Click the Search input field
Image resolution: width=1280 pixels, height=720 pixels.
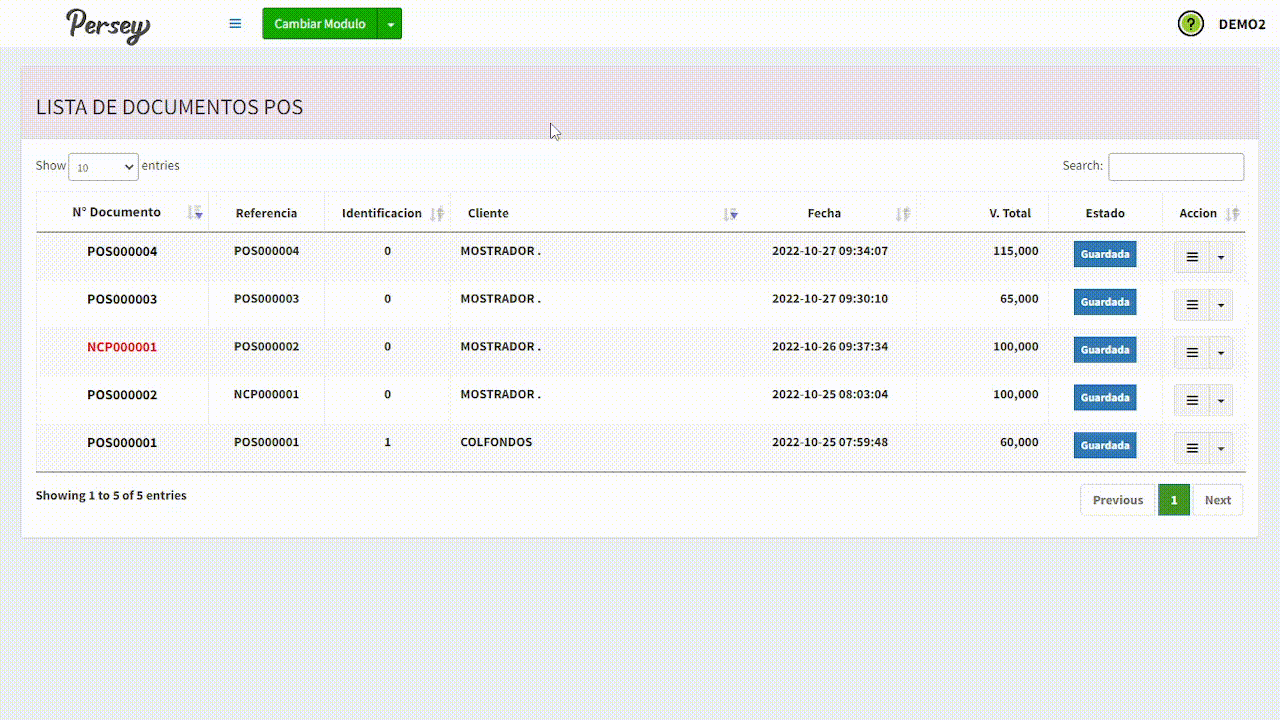(x=1176, y=167)
